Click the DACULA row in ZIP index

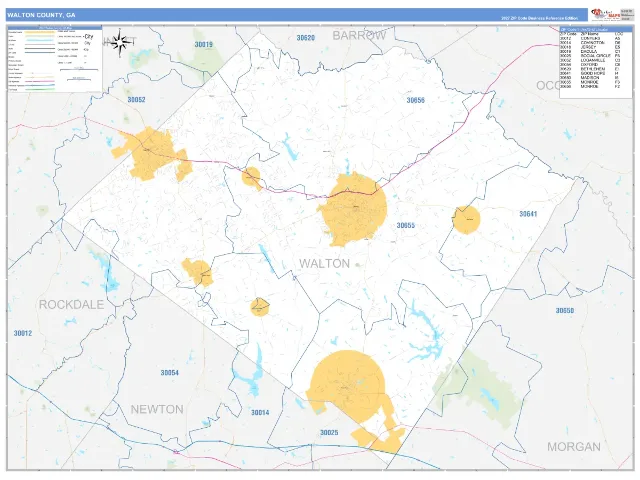pos(590,51)
